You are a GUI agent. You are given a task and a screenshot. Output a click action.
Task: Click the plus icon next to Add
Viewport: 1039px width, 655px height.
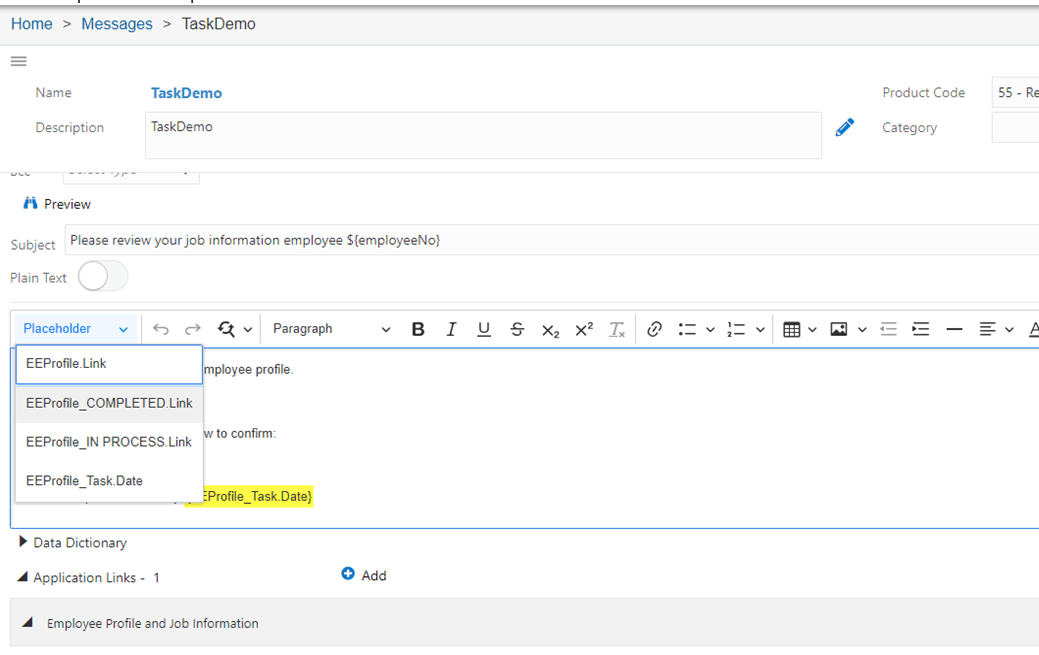348,573
